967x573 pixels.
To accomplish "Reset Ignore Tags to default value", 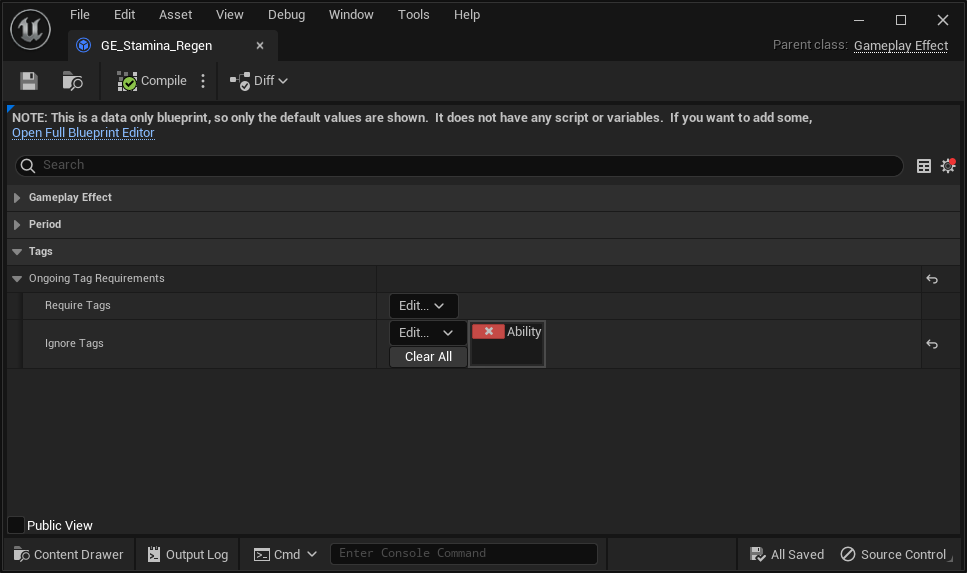I will 932,344.
